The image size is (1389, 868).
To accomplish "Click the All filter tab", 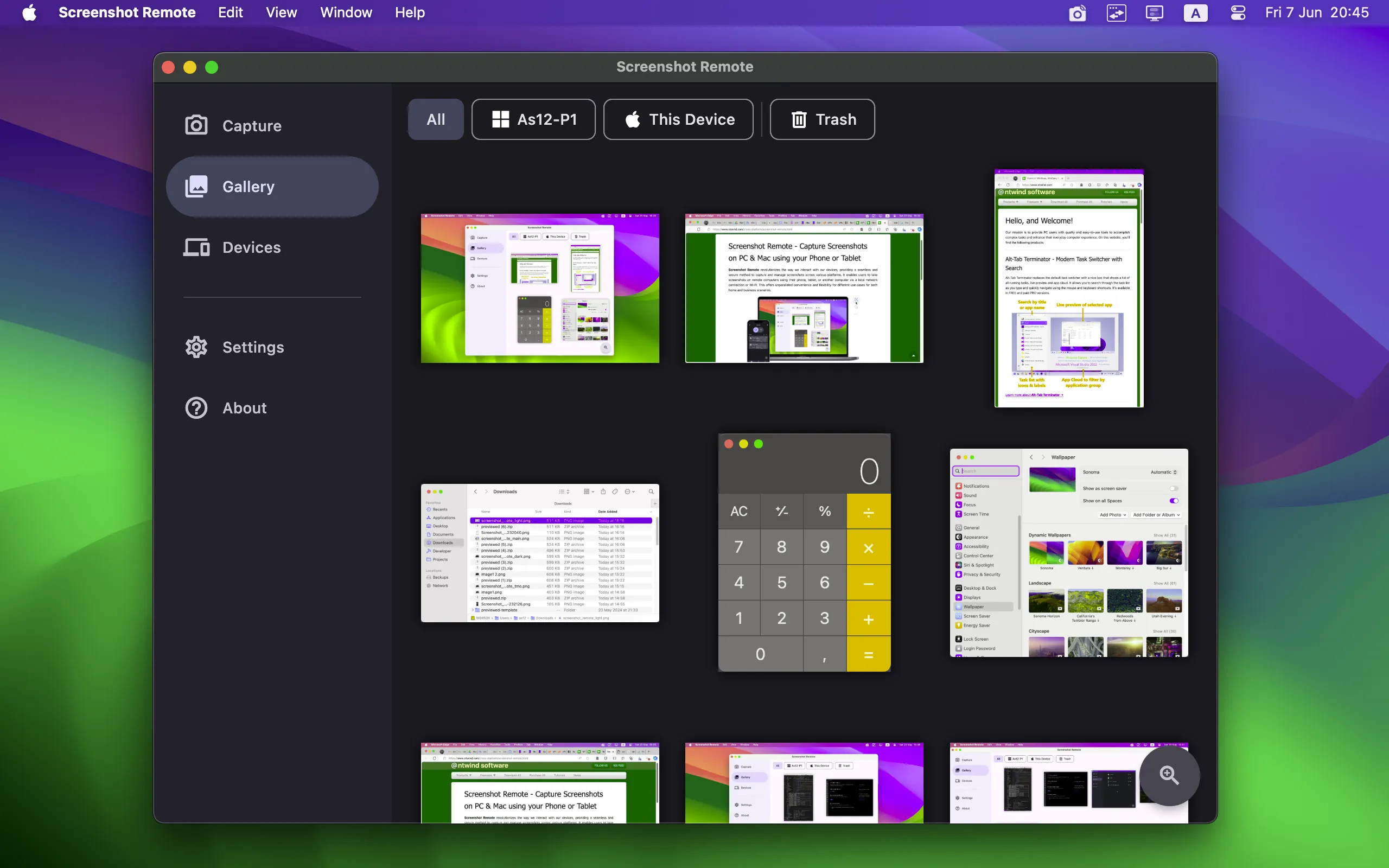I will 435,119.
